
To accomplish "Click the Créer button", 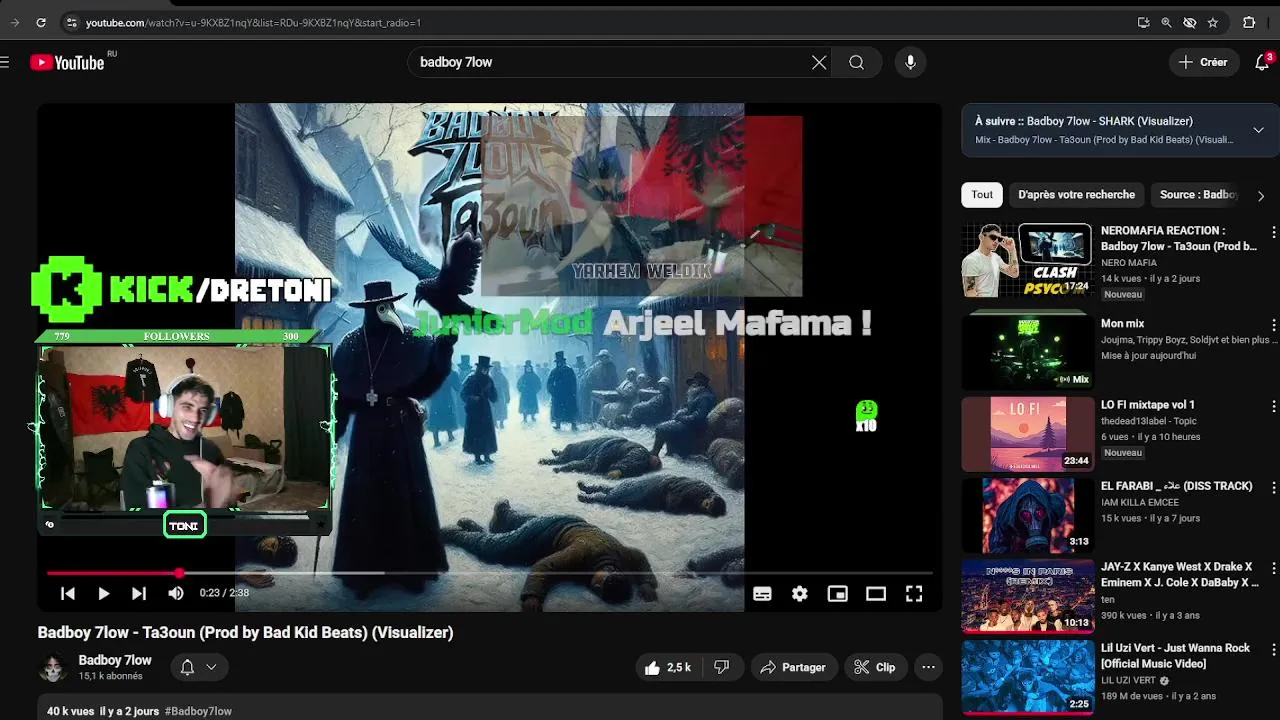I will point(1204,62).
